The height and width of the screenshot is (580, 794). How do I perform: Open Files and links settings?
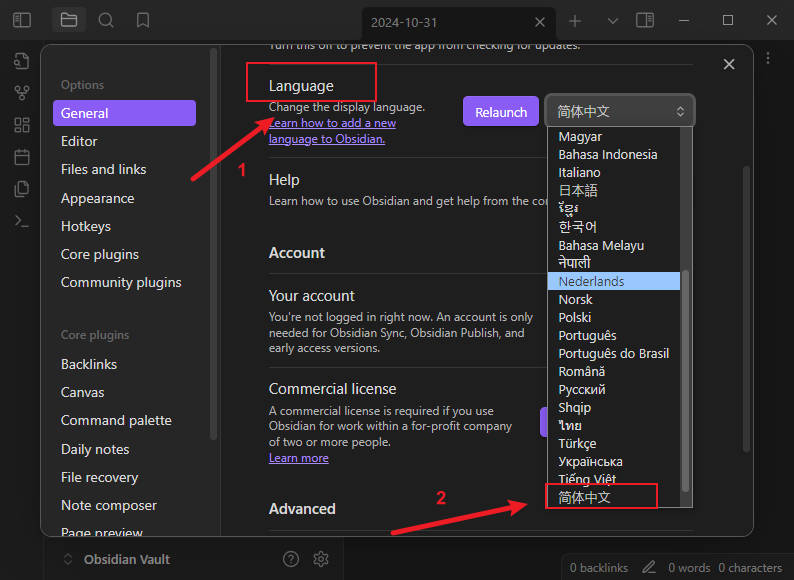click(x=124, y=169)
